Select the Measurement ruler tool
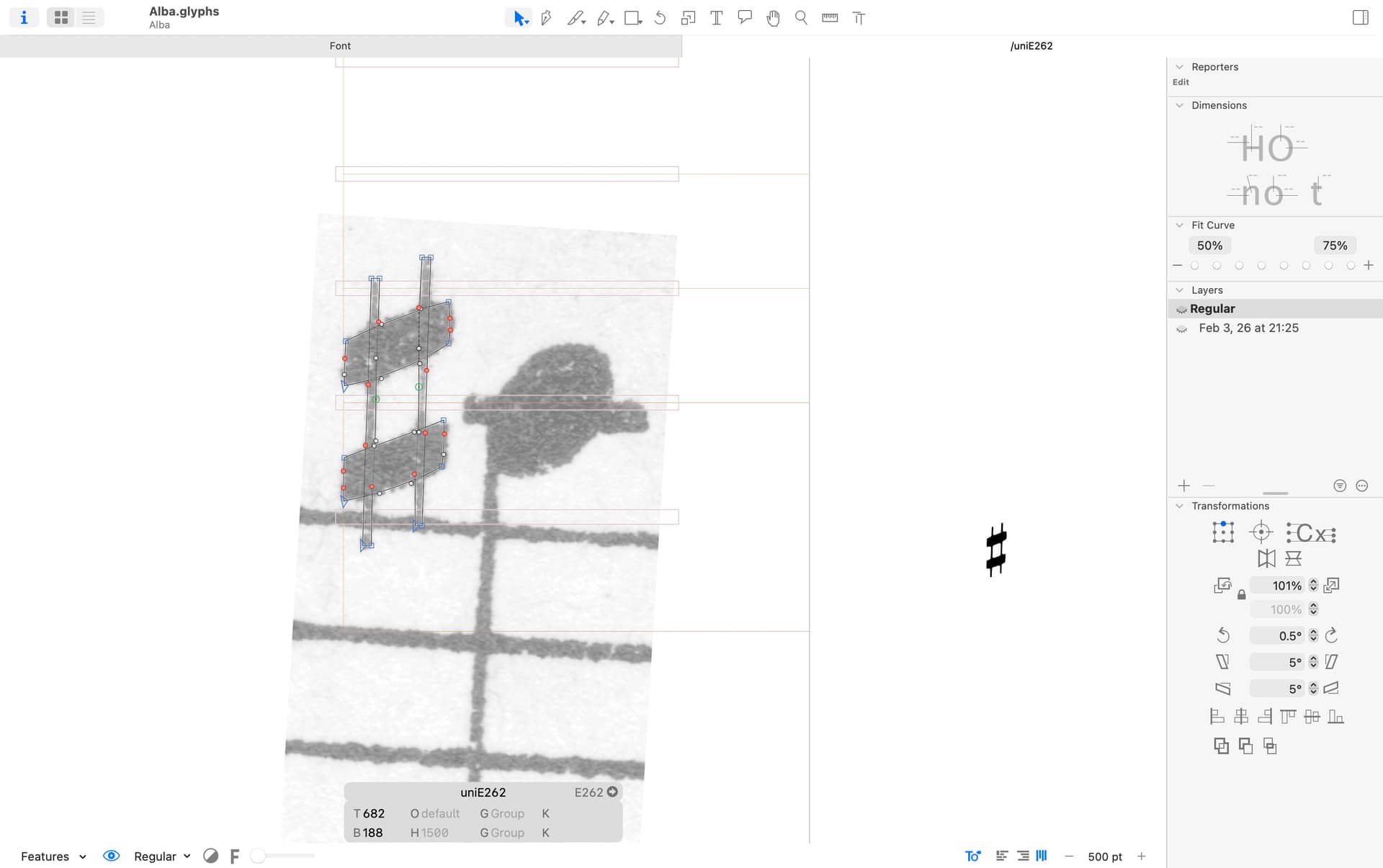 [830, 18]
